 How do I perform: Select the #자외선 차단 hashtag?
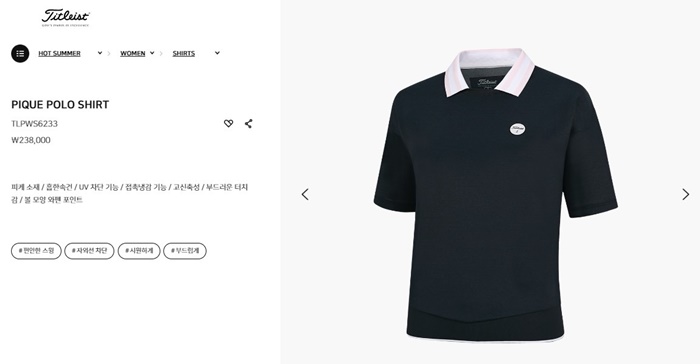(x=89, y=251)
